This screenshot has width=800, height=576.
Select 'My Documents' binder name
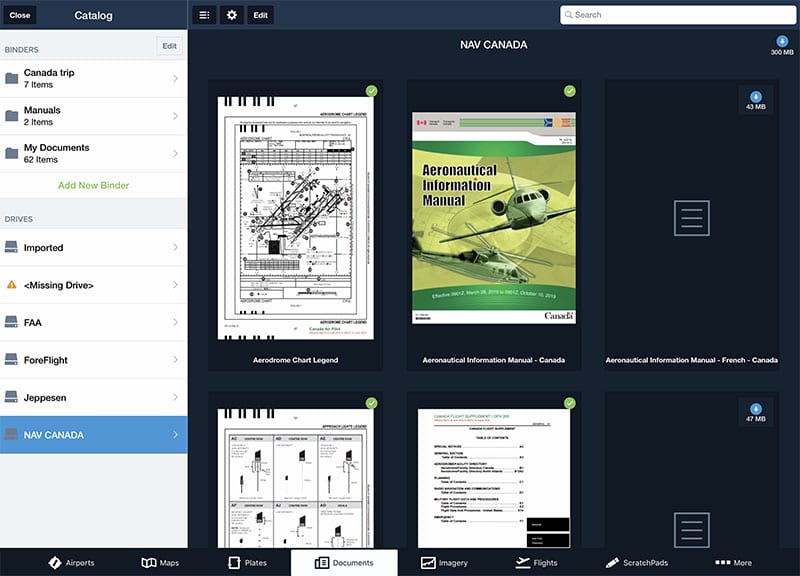(57, 147)
